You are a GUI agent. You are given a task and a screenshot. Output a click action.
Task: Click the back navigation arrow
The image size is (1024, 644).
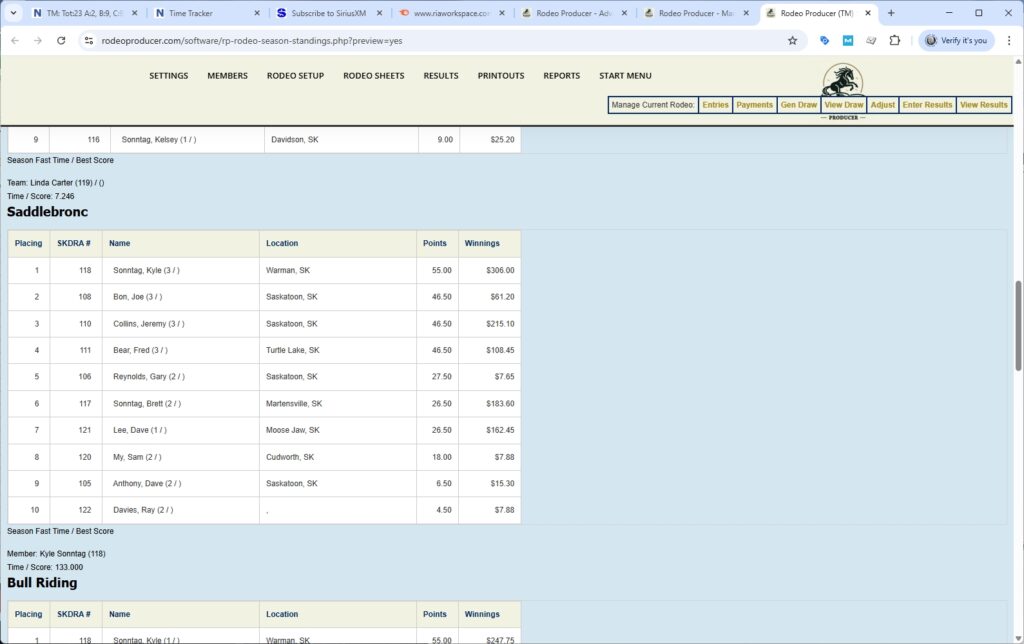click(x=15, y=40)
